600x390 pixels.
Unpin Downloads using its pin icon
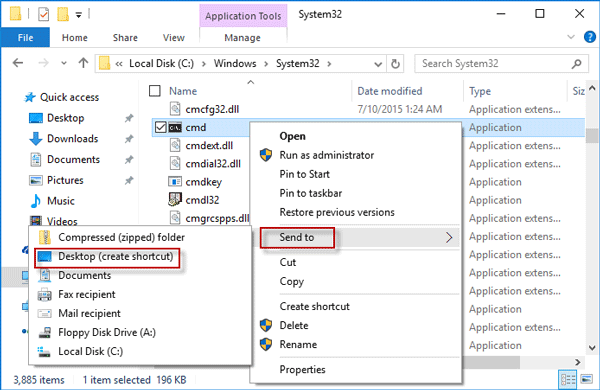click(x=129, y=139)
